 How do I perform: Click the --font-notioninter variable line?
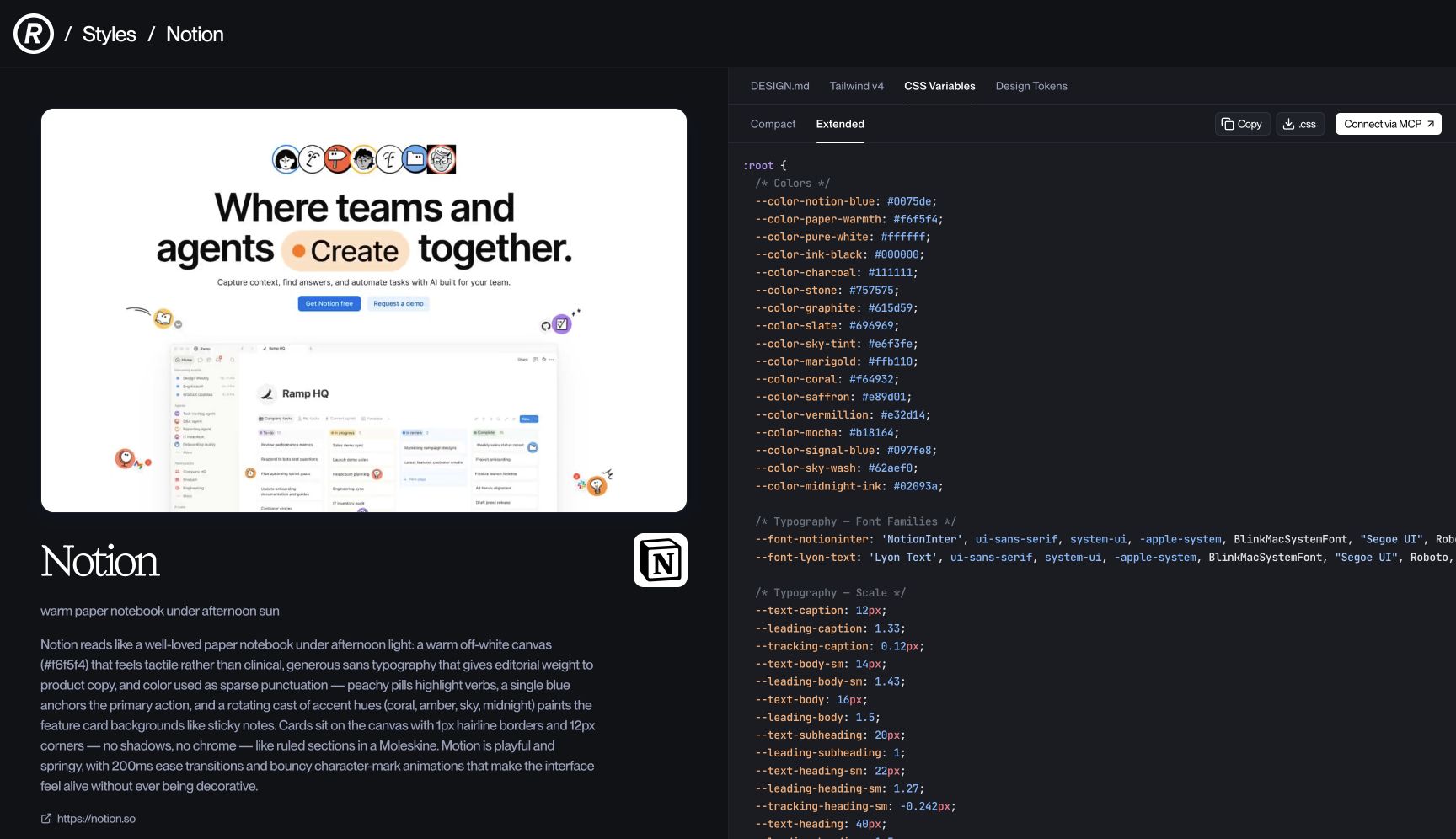pyautogui.click(x=1105, y=539)
